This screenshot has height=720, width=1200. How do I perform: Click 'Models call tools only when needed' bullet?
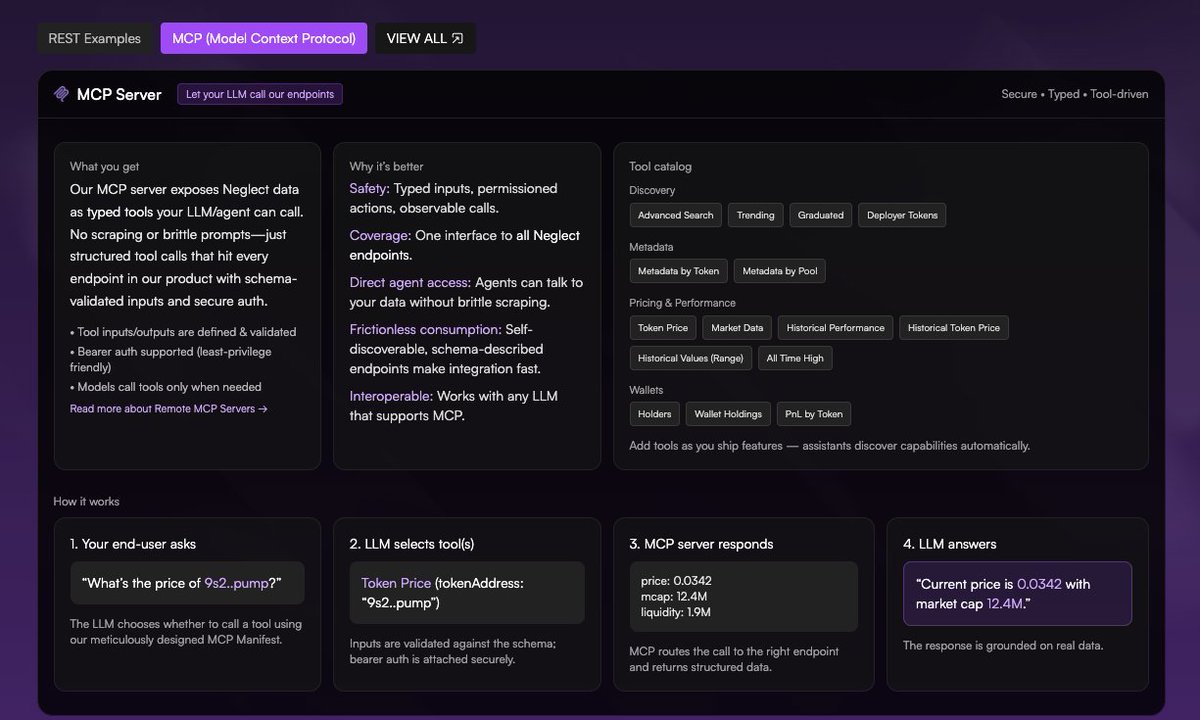[166, 387]
